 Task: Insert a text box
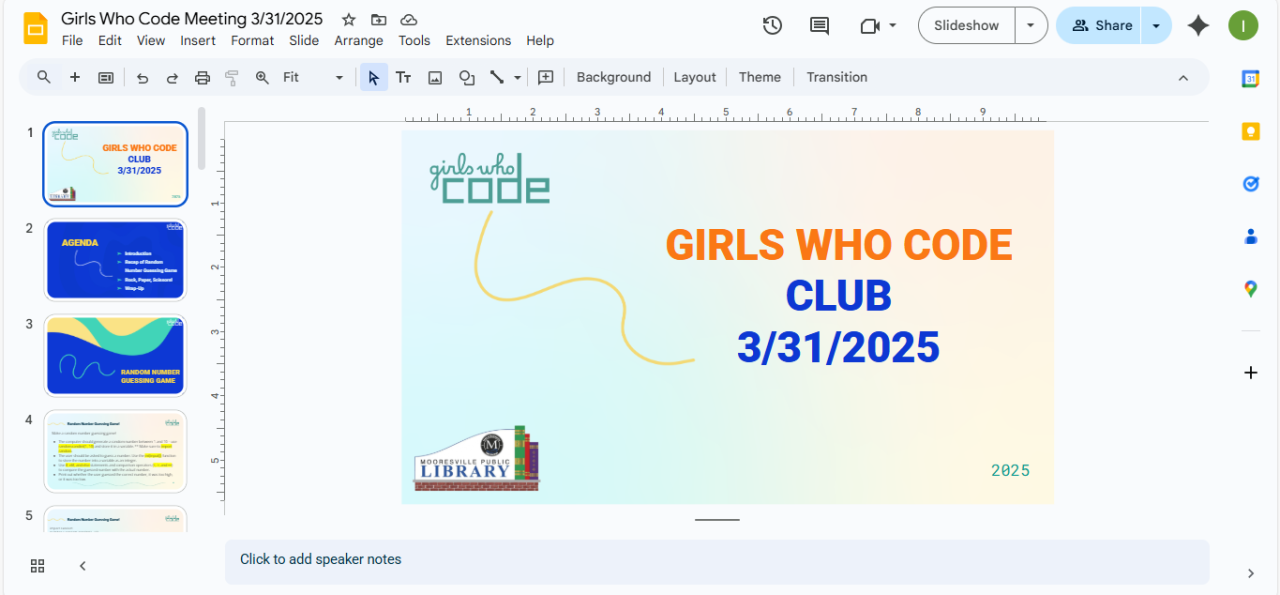pyautogui.click(x=404, y=77)
